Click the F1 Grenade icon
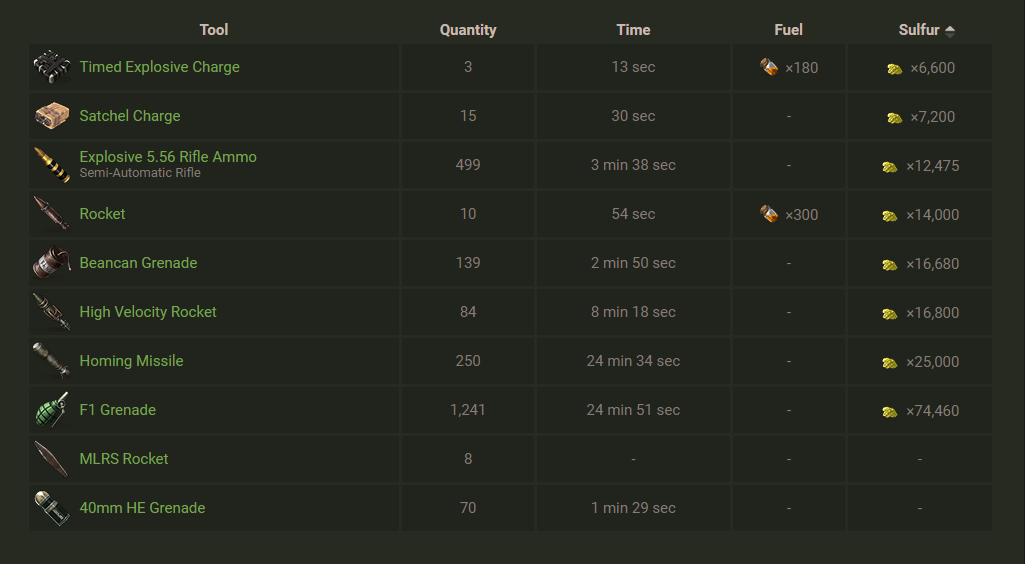 tap(51, 410)
